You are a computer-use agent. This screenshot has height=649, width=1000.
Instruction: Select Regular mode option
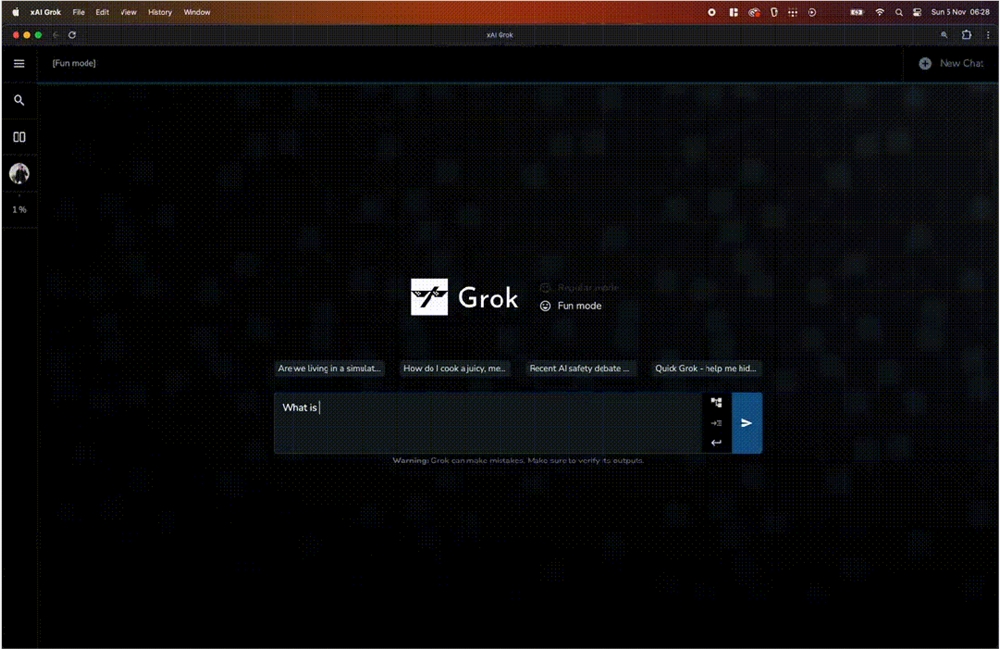580,287
